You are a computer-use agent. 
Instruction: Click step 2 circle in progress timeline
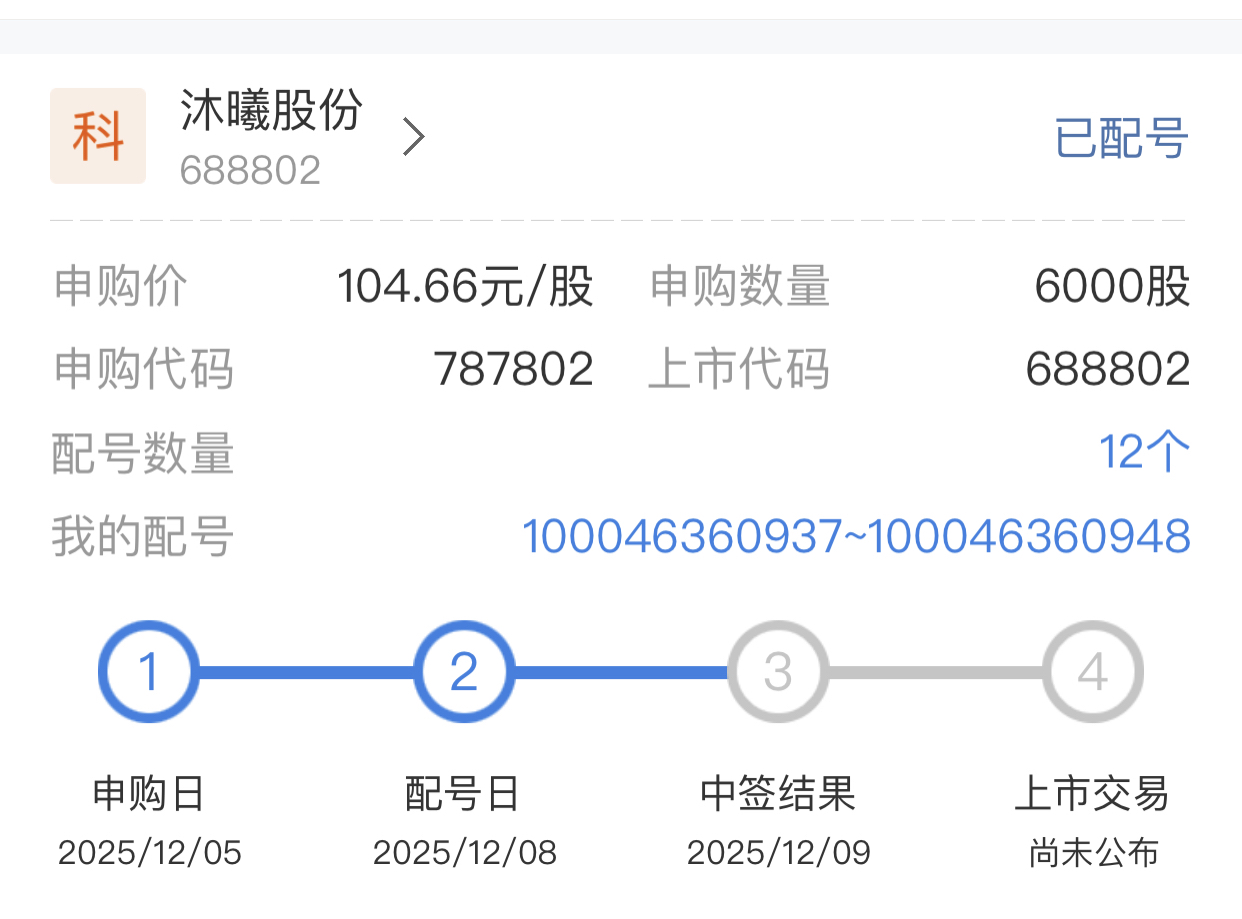(x=464, y=672)
